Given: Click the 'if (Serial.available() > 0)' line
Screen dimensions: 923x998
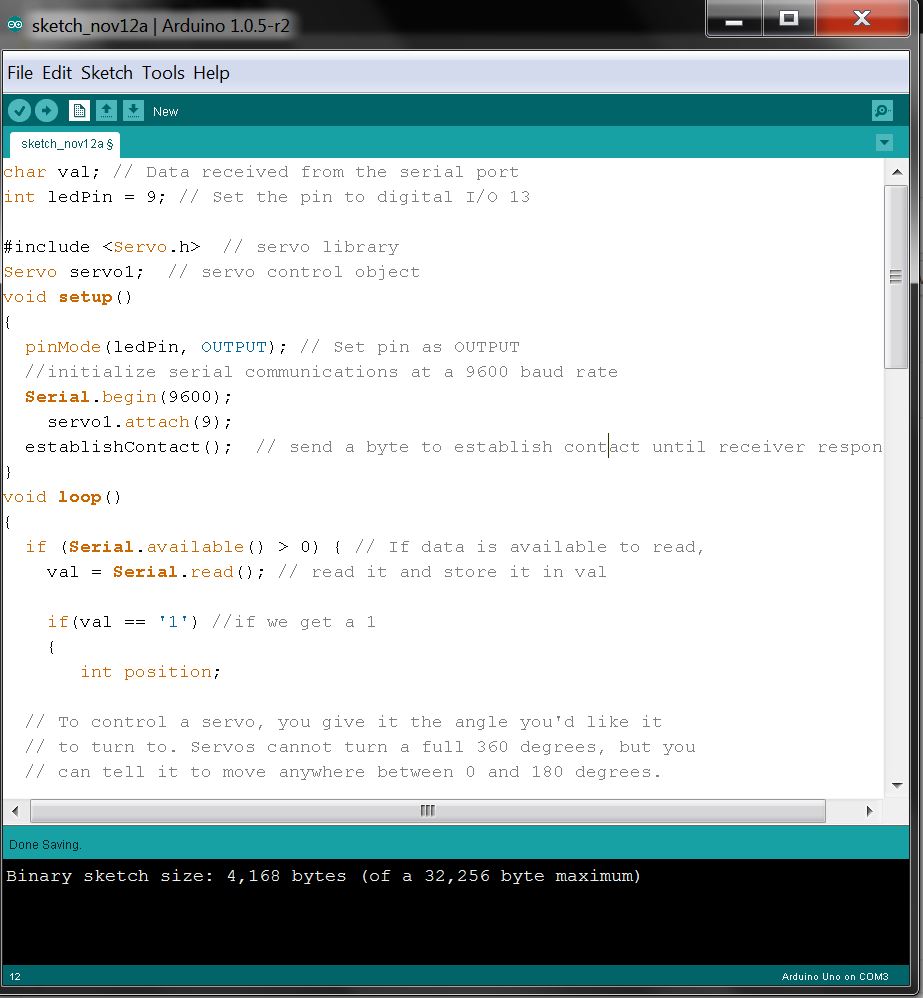Looking at the screenshot, I should click(x=365, y=547).
